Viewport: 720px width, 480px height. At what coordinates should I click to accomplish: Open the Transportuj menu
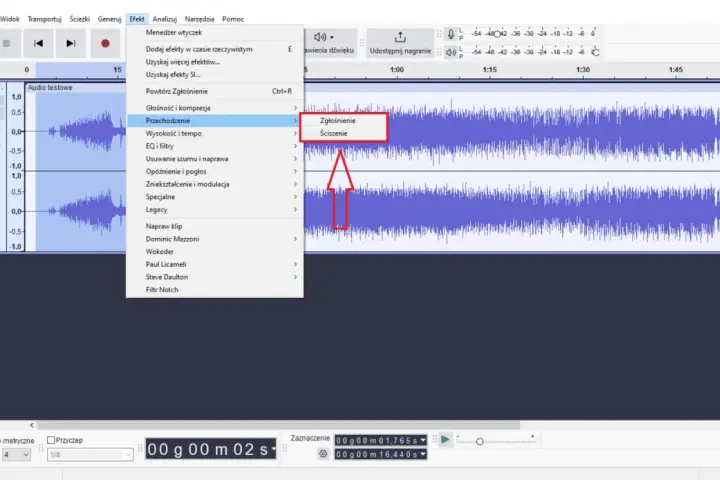45,19
